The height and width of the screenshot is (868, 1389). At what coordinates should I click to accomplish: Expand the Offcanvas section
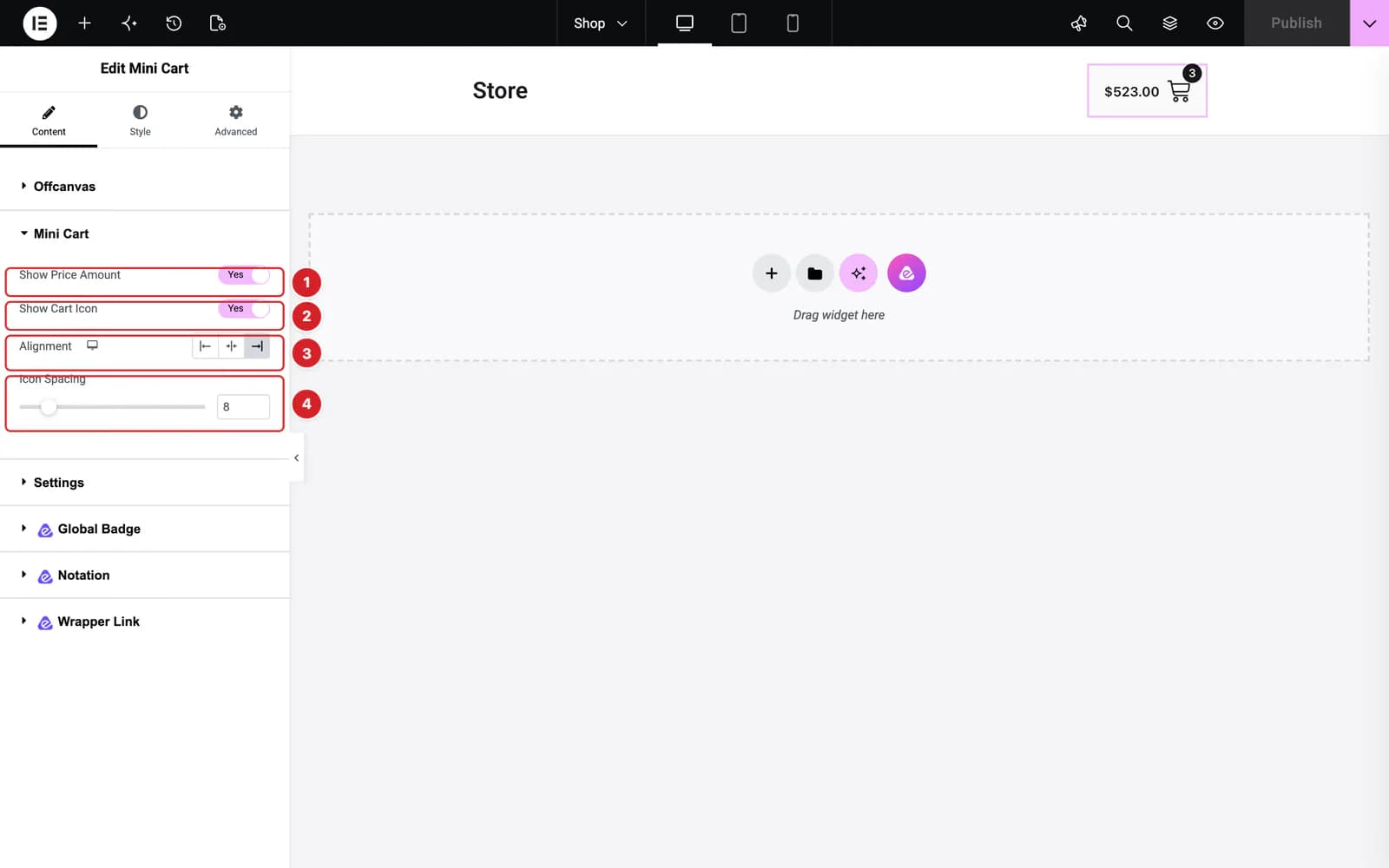[x=144, y=187]
